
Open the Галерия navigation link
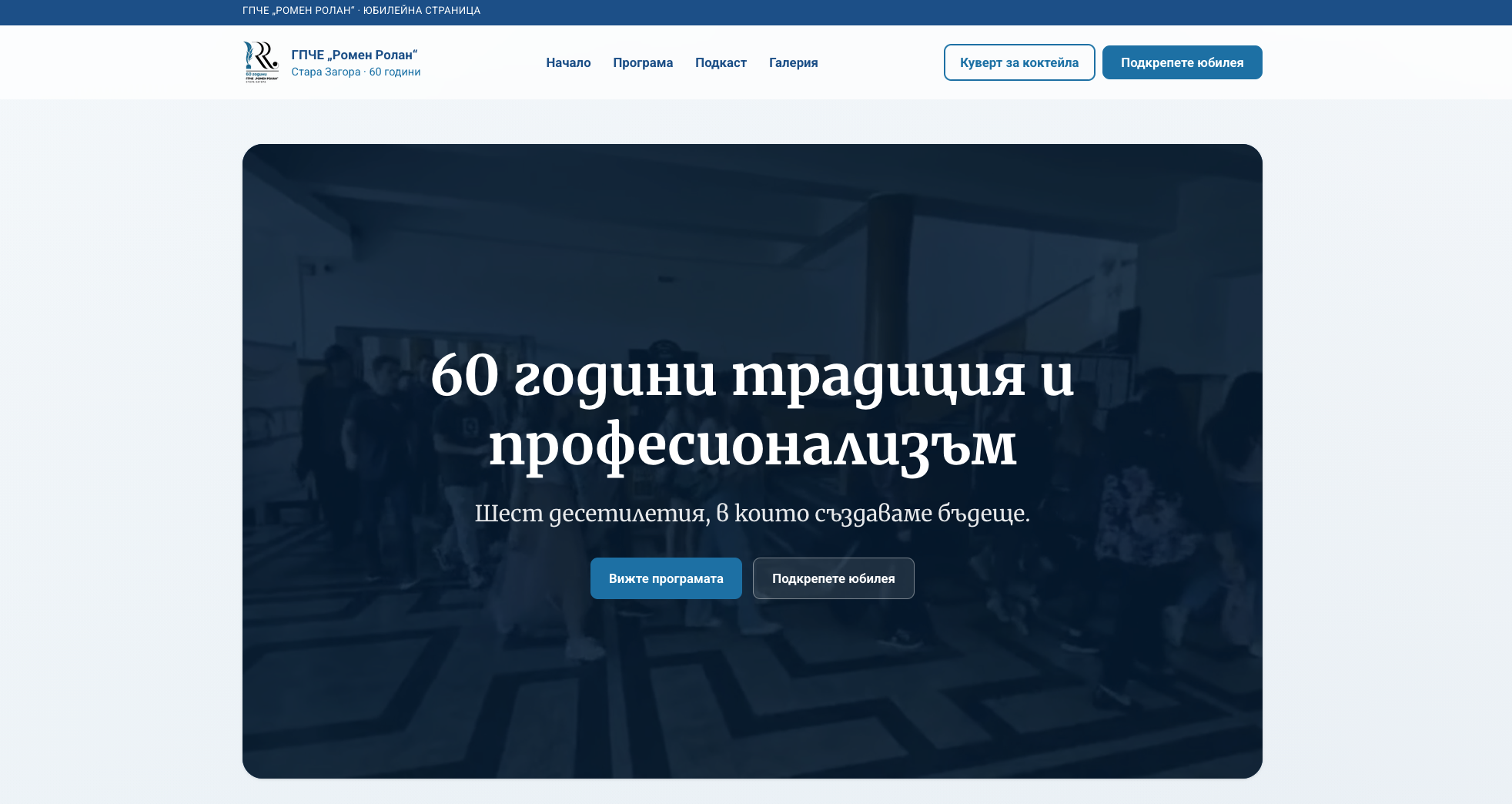(793, 62)
